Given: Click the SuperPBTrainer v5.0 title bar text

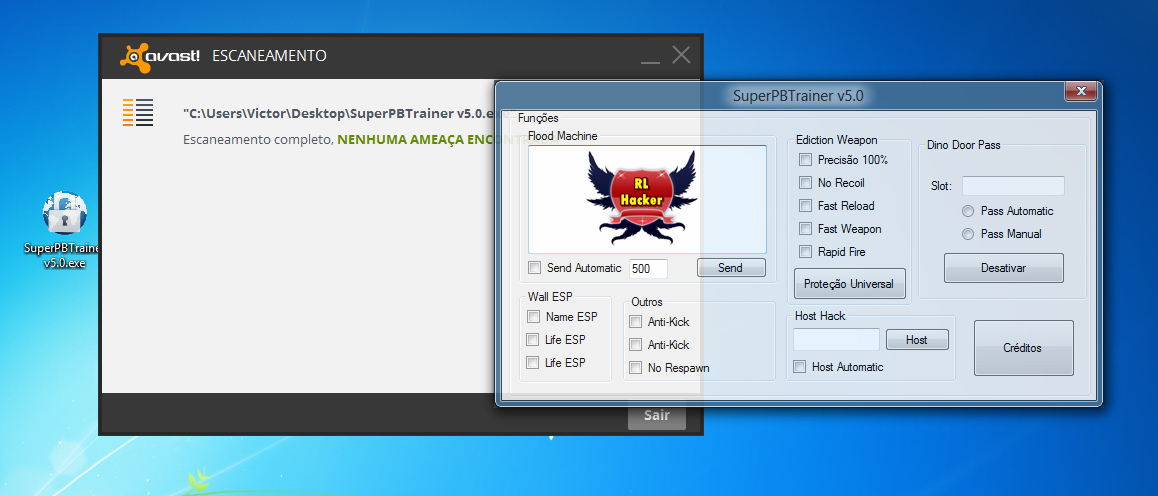Looking at the screenshot, I should (798, 95).
